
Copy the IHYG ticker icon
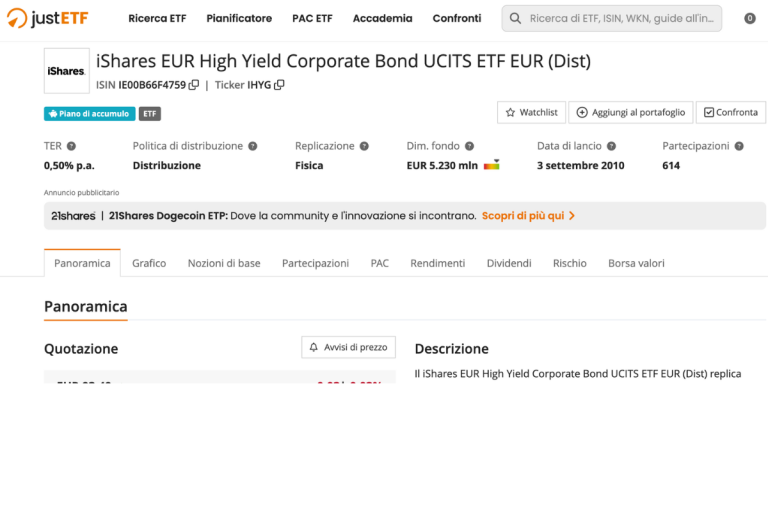pyautogui.click(x=279, y=85)
